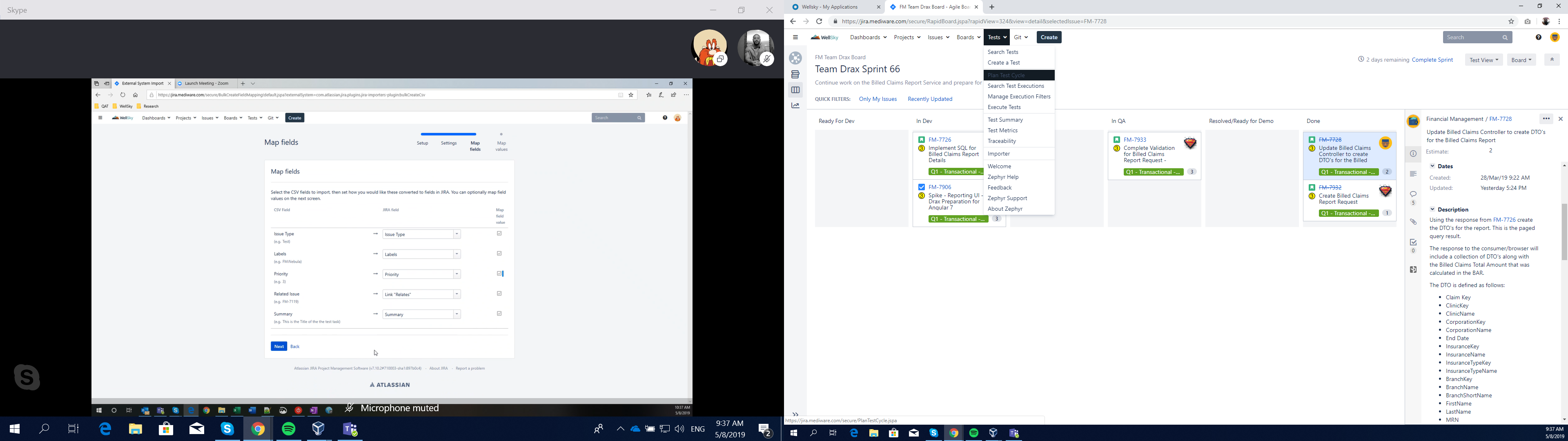Select the cartoon participant avatar in Skype call
The height and width of the screenshot is (441, 1568).
point(709,48)
